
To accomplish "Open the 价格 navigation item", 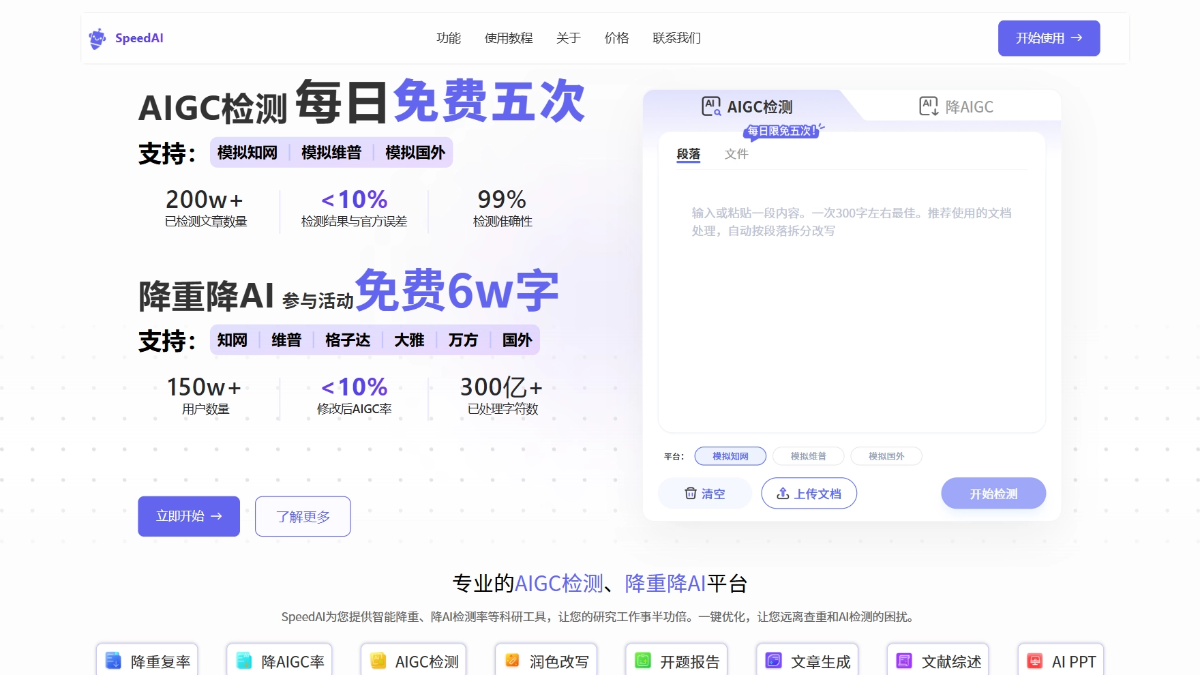I will pyautogui.click(x=617, y=38).
